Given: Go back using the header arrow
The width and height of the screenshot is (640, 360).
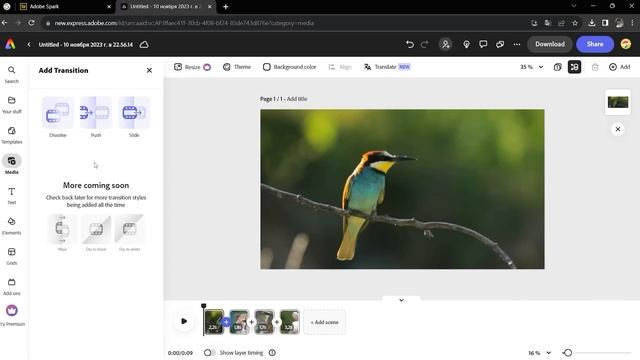Looking at the screenshot, I should 29,44.
